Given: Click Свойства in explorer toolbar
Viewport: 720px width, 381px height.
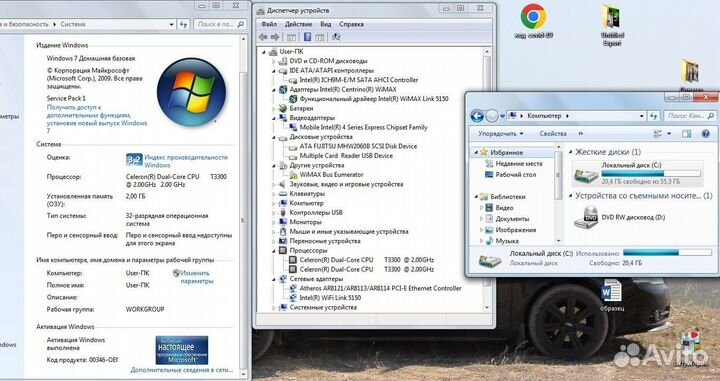Looking at the screenshot, I should point(553,134).
